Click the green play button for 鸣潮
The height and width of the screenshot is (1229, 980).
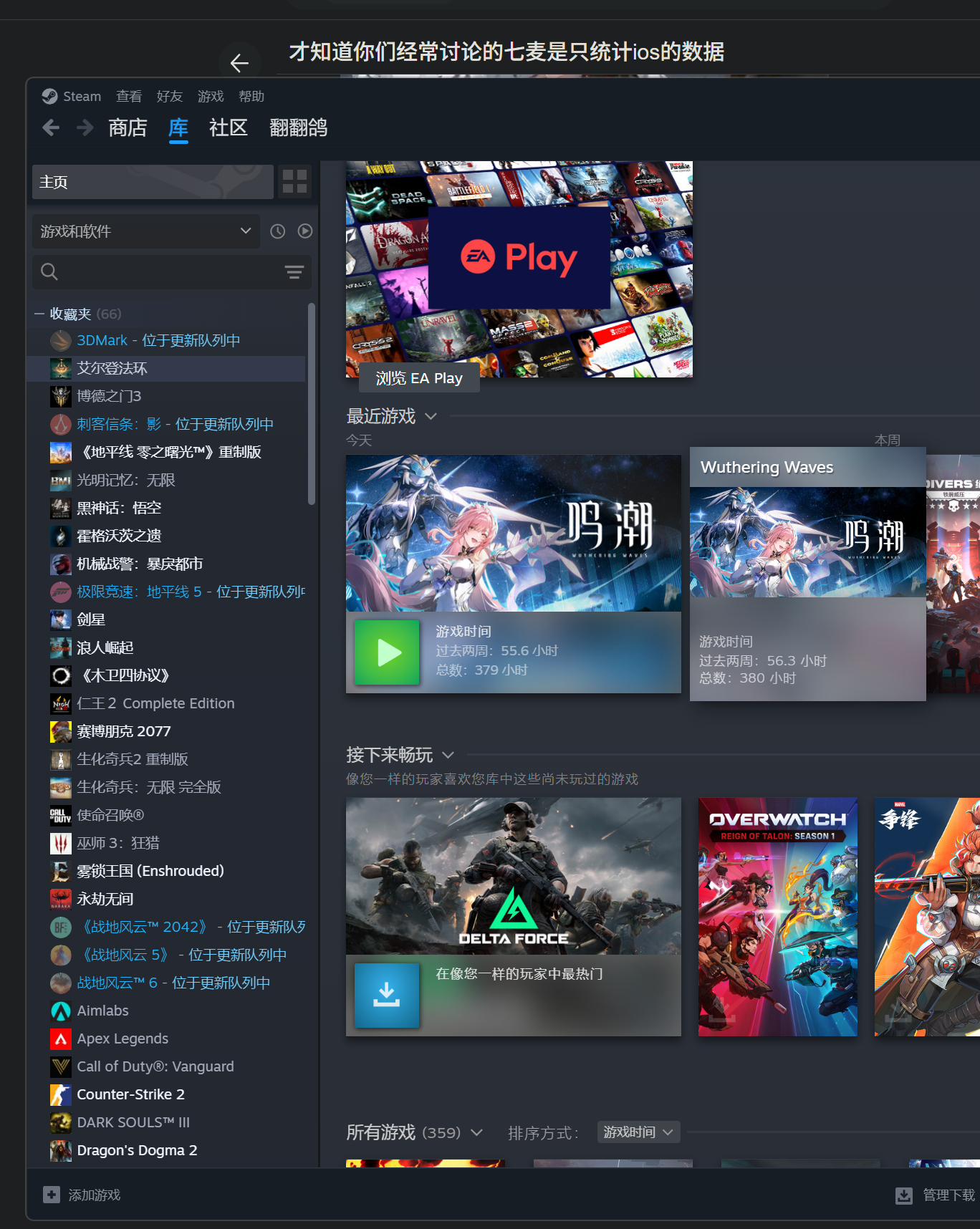pyautogui.click(x=387, y=652)
